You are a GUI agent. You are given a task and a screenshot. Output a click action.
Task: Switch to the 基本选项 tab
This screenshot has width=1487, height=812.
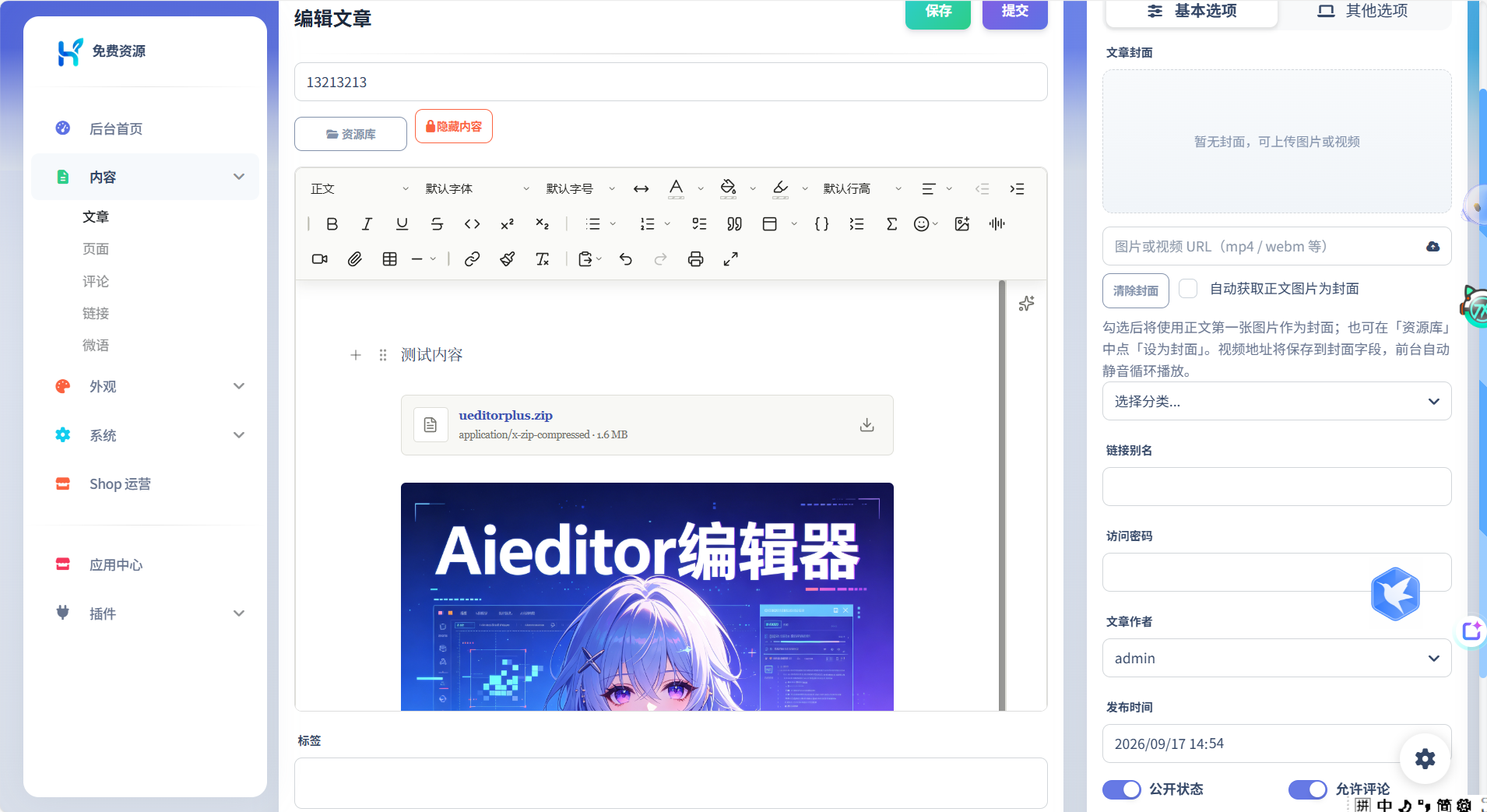[x=1192, y=12]
